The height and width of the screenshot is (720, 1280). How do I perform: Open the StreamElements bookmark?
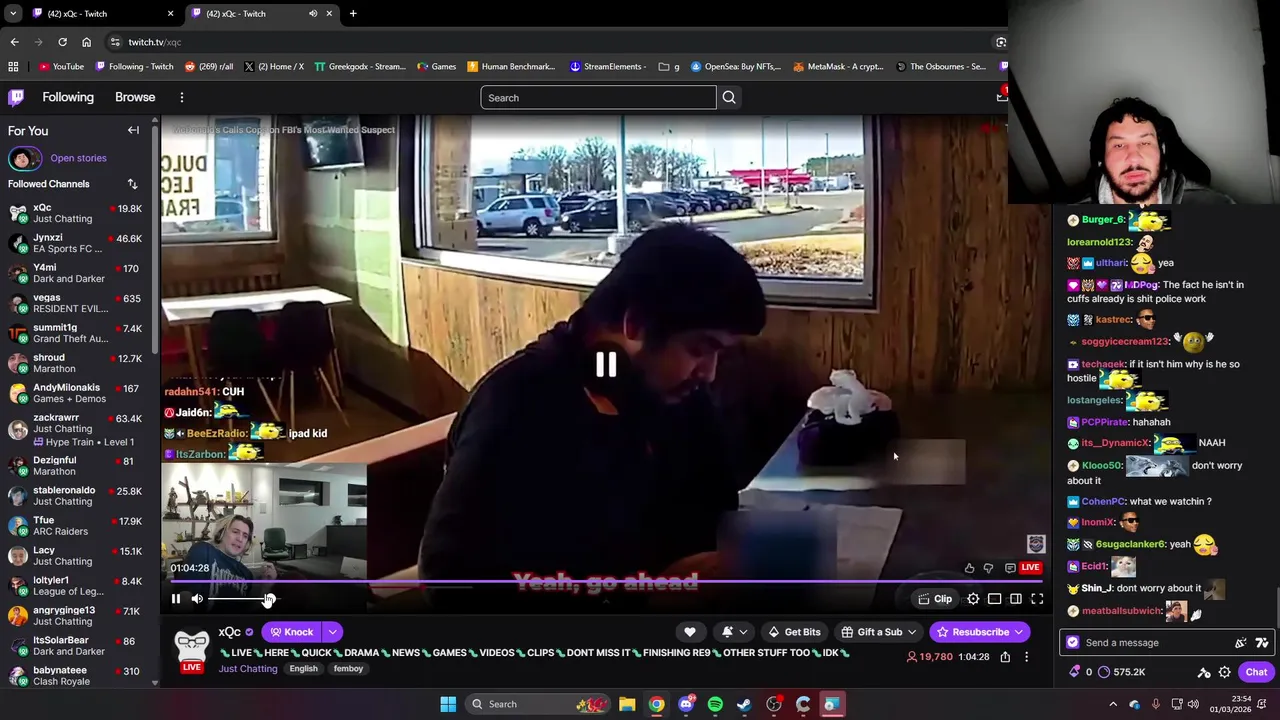click(609, 67)
